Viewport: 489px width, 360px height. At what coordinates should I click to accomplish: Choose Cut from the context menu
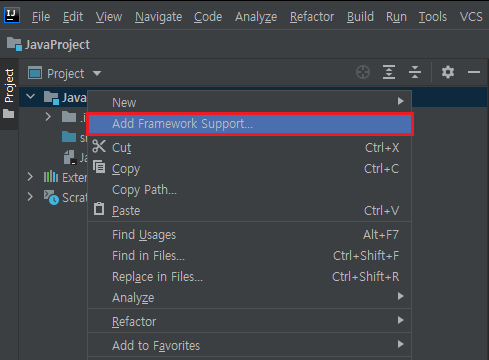[x=249, y=148]
